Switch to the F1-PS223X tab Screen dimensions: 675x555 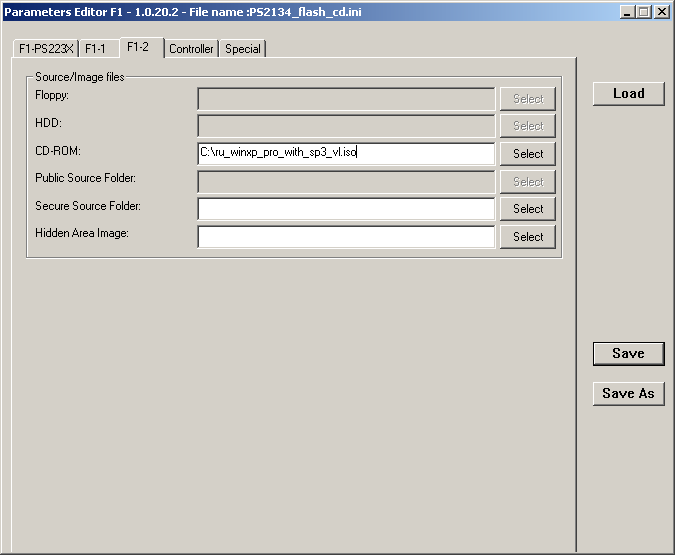(46, 49)
